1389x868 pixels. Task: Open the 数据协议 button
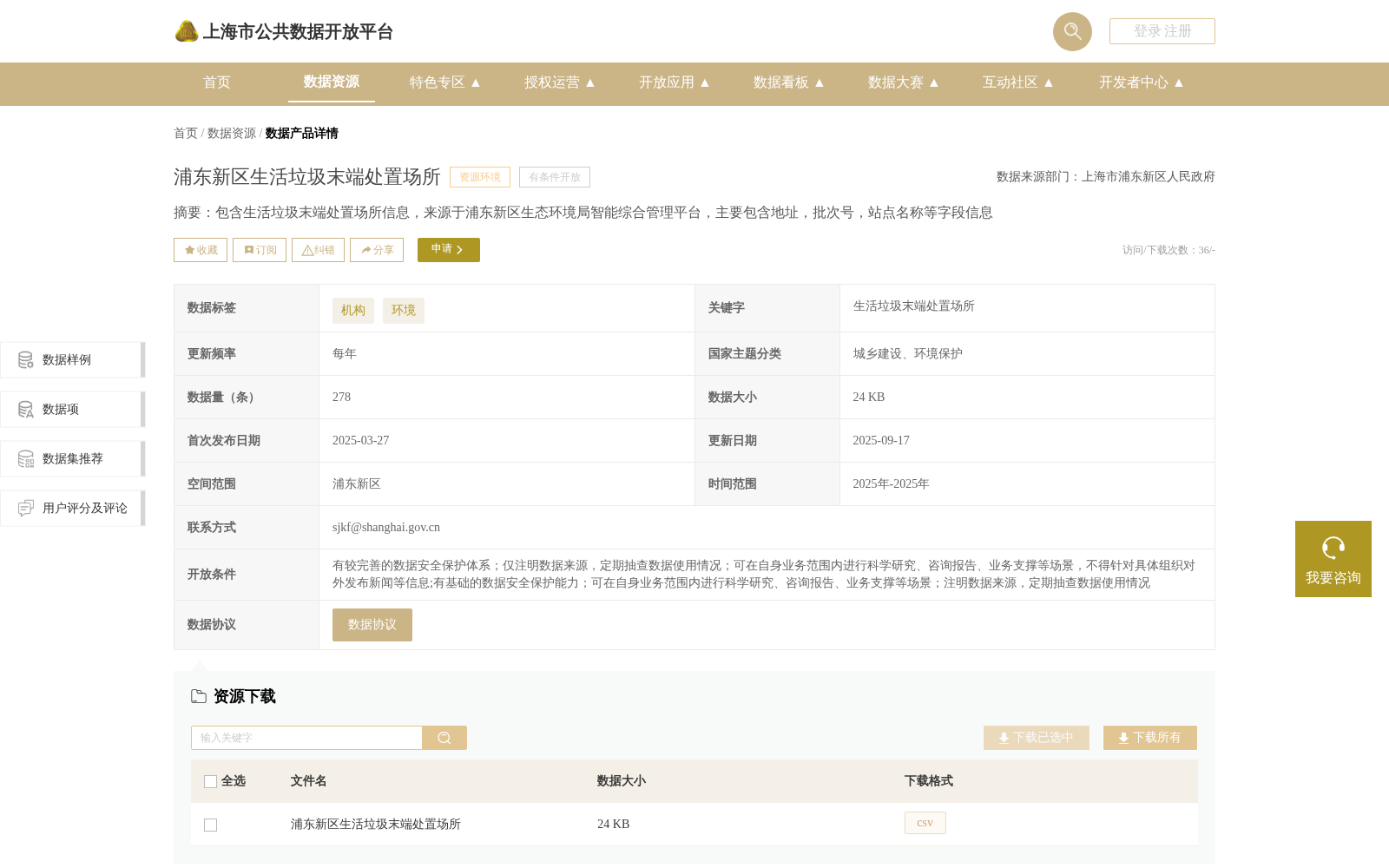(372, 625)
